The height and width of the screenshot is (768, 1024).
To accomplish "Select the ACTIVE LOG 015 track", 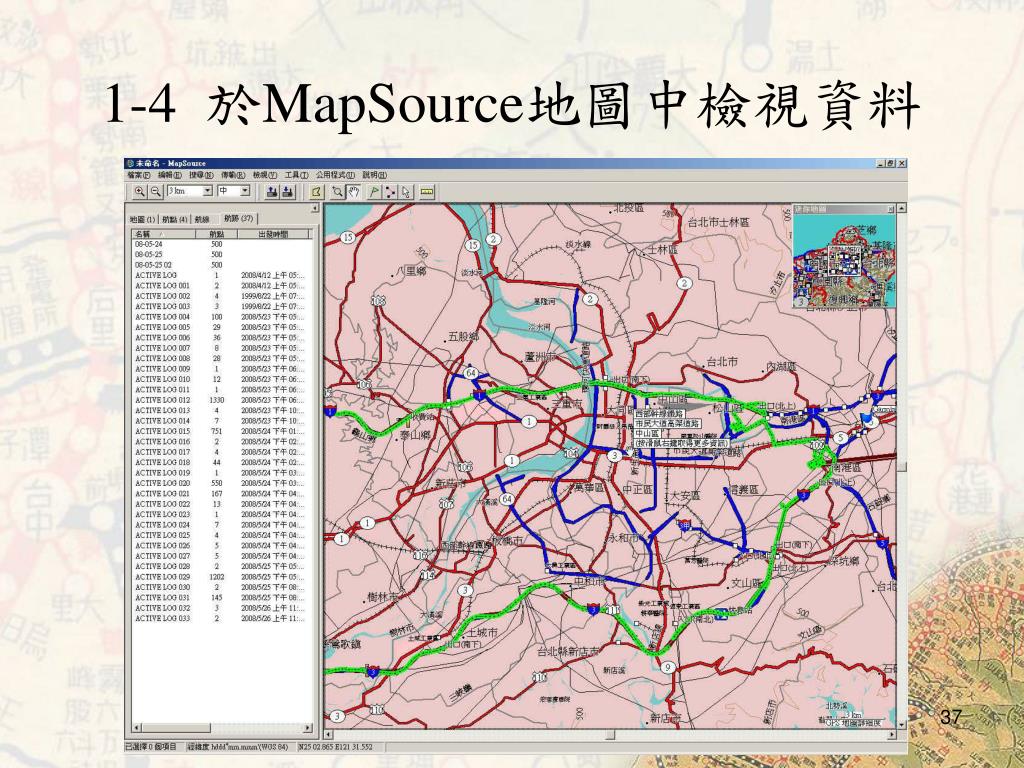I will click(221, 432).
